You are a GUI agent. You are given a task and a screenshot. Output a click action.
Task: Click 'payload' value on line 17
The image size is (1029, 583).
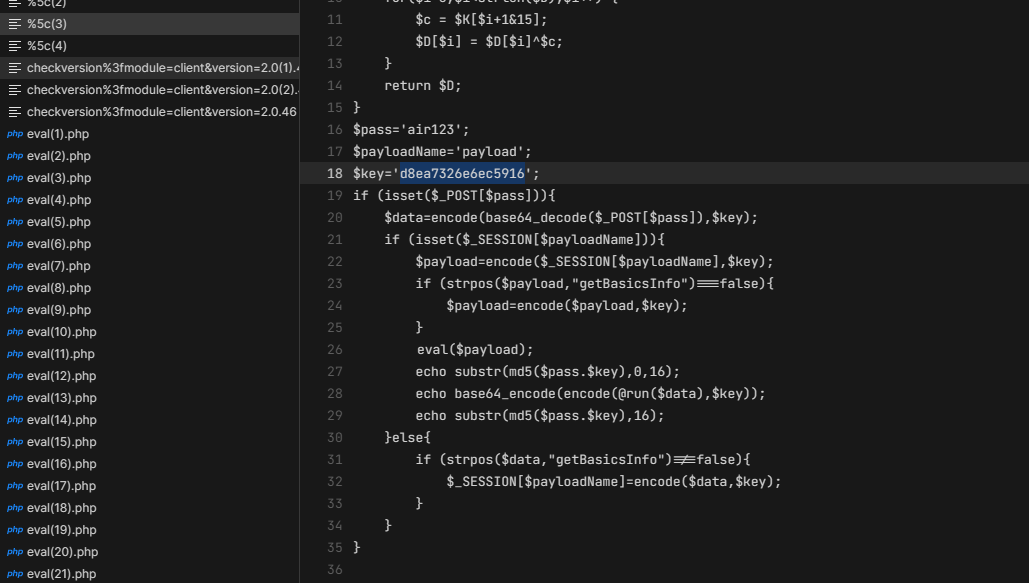click(489, 152)
